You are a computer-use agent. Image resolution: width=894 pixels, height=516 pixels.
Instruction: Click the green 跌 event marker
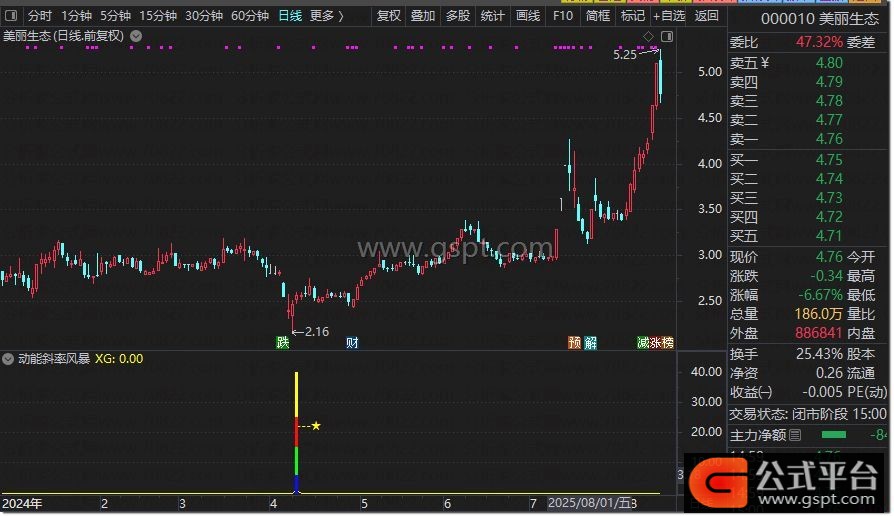coord(284,342)
